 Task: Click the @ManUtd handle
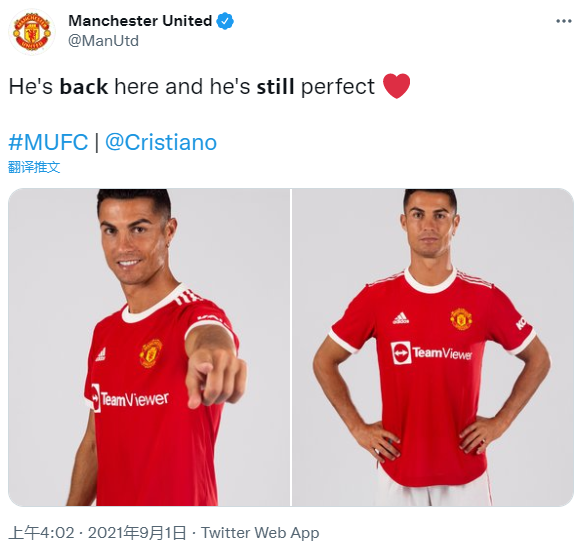(104, 40)
